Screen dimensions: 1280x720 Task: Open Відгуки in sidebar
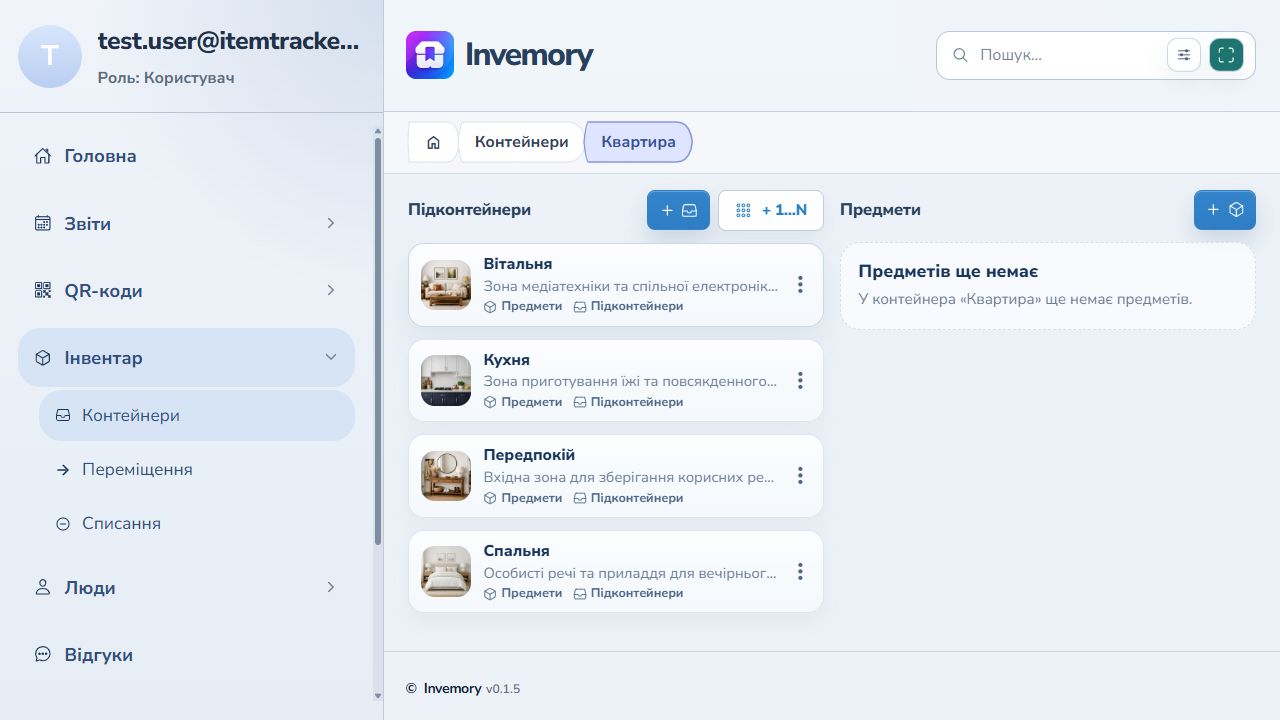186,655
